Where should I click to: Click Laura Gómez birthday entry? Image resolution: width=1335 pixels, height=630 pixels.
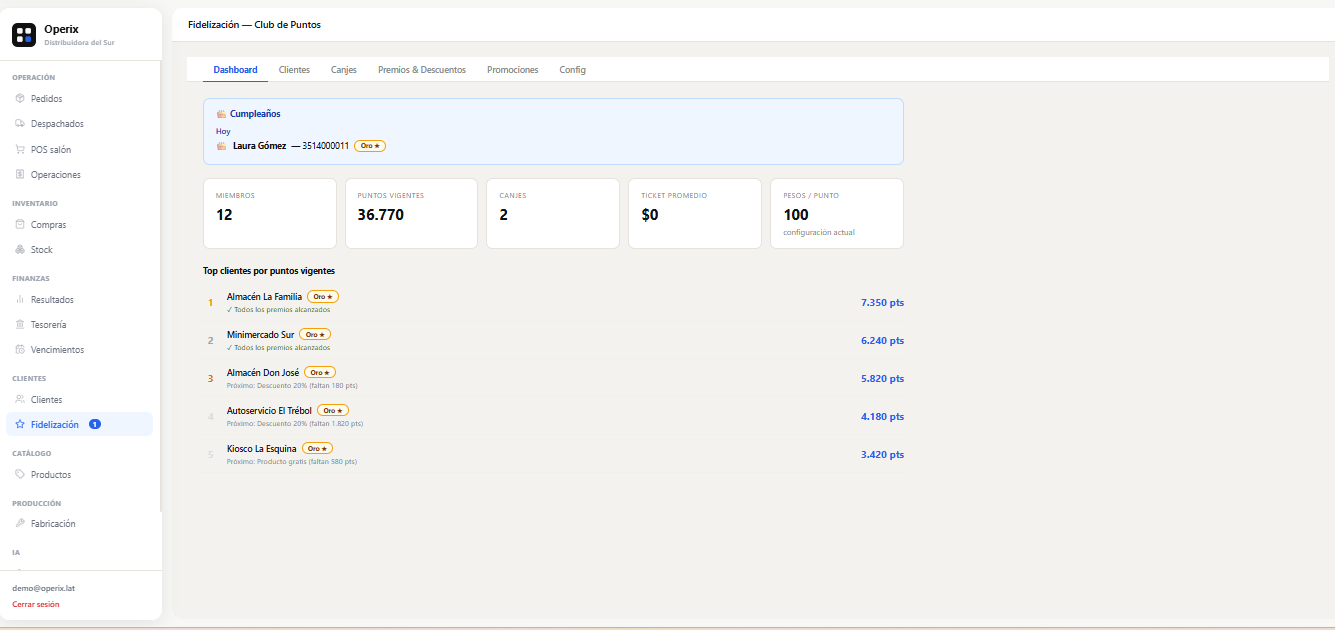(301, 146)
